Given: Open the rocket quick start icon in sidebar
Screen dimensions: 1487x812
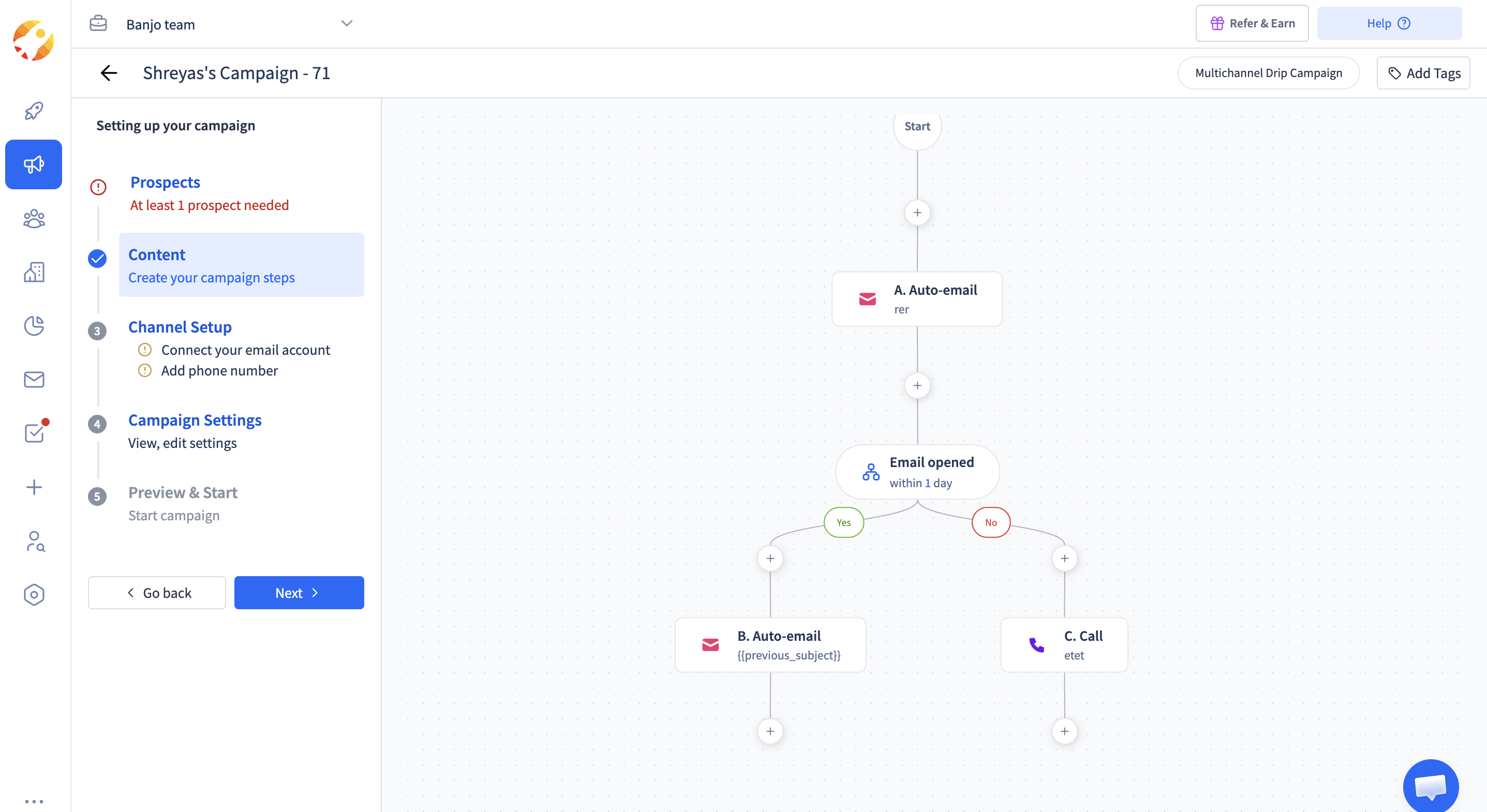Looking at the screenshot, I should click(34, 110).
